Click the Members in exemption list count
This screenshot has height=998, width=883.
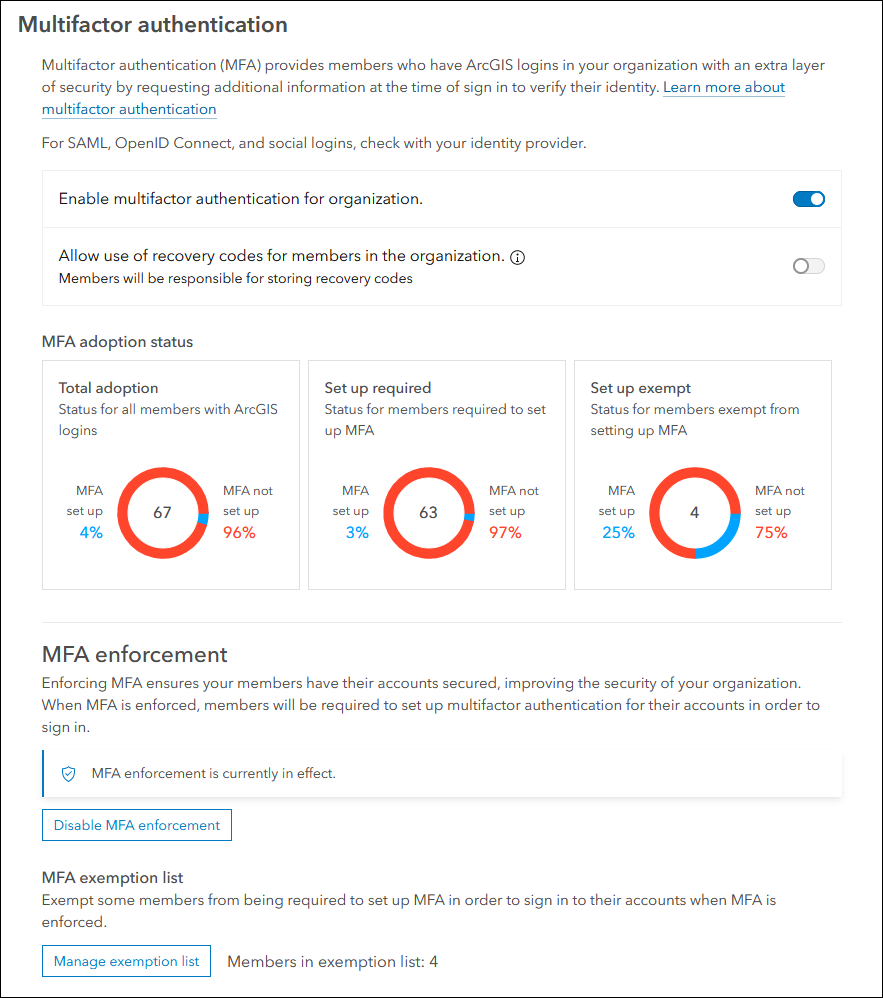332,962
